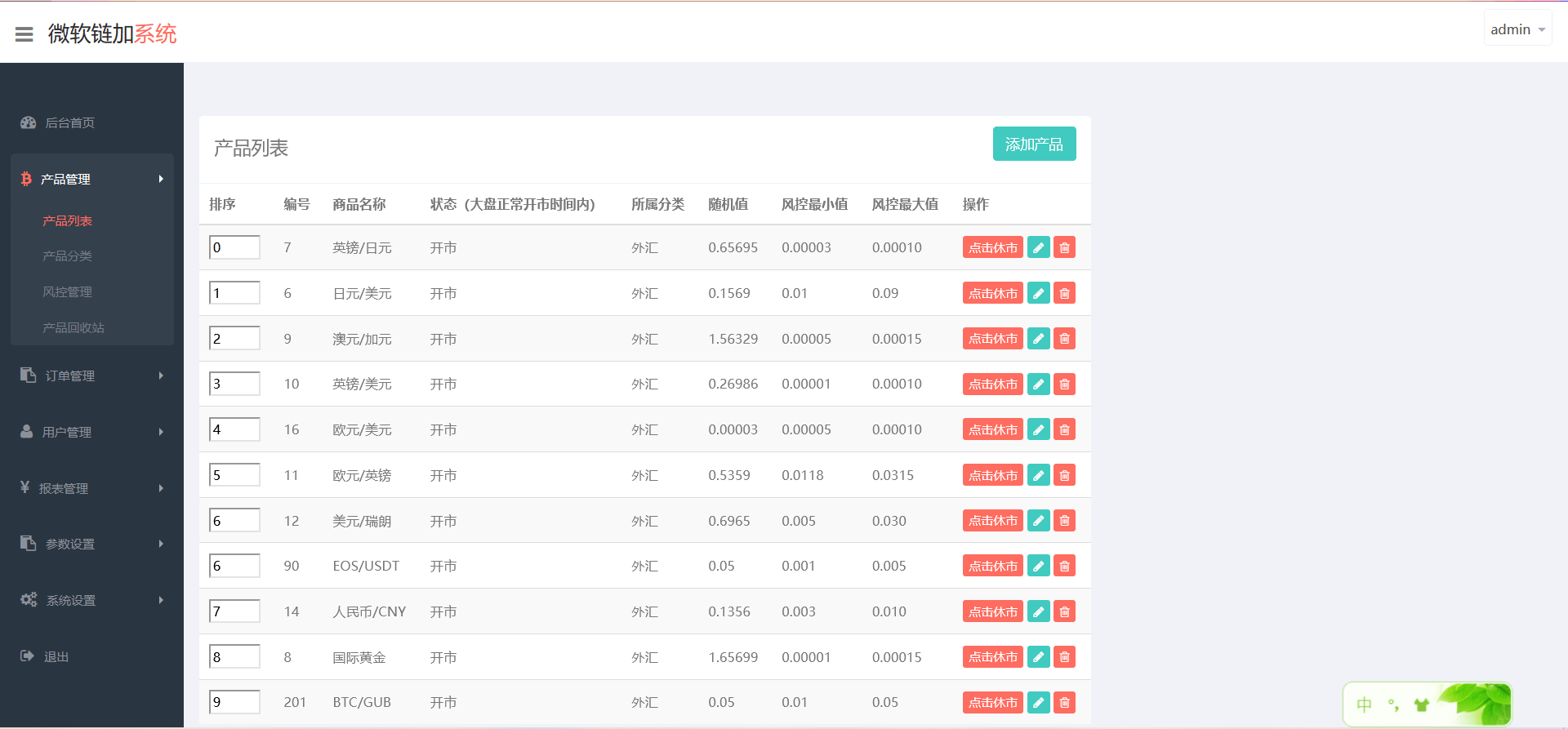
Task: Collapse the 产品管理 menu section
Action: pyautogui.click(x=92, y=179)
